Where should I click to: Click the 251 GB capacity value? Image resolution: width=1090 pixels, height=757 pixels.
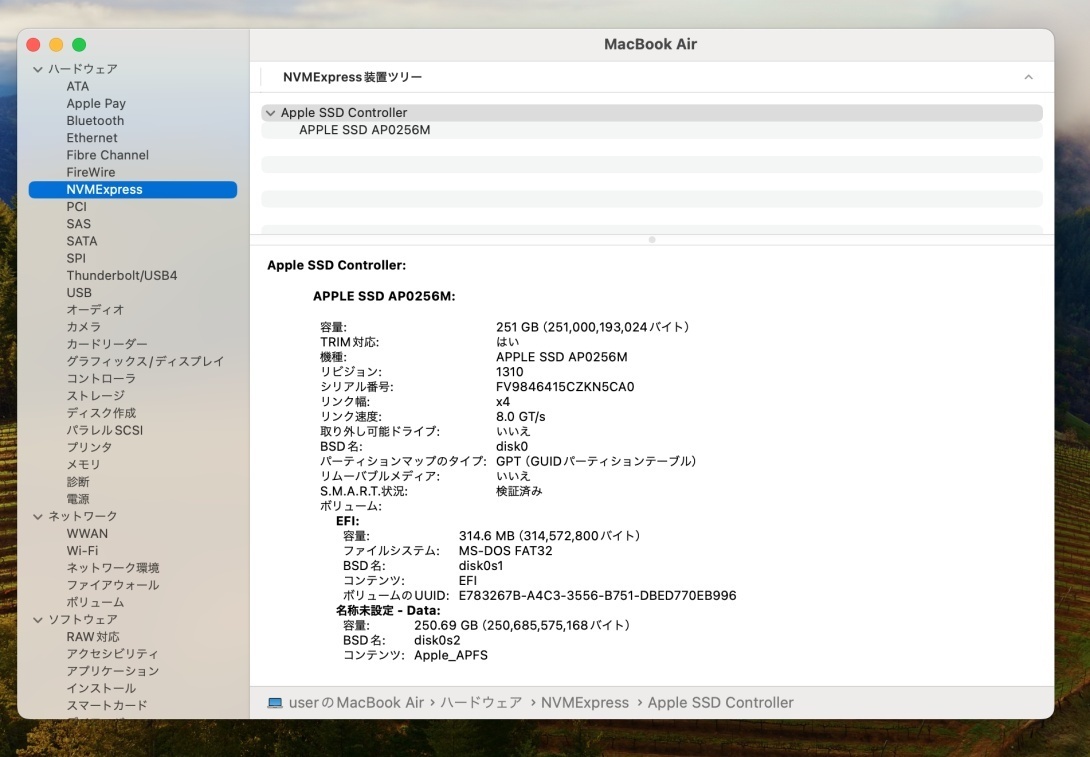[592, 327]
